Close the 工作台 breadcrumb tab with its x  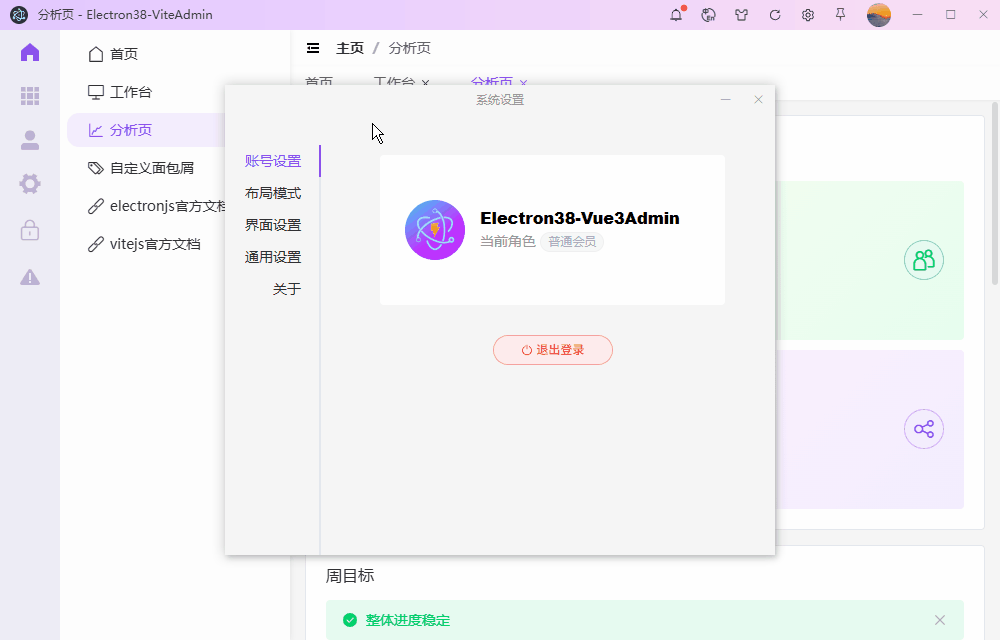(x=426, y=84)
